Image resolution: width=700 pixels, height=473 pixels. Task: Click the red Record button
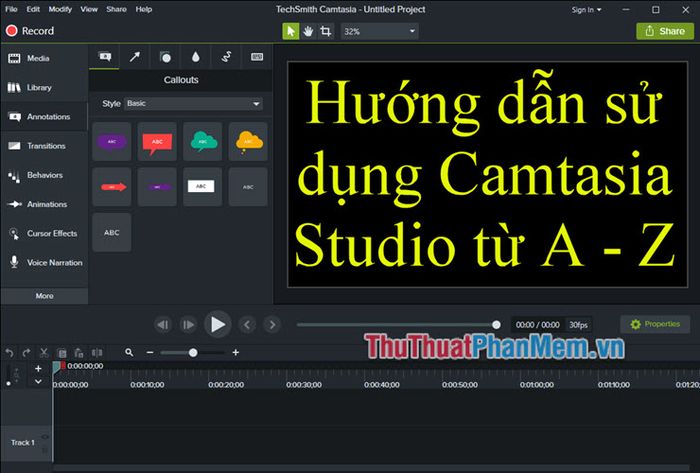29,31
